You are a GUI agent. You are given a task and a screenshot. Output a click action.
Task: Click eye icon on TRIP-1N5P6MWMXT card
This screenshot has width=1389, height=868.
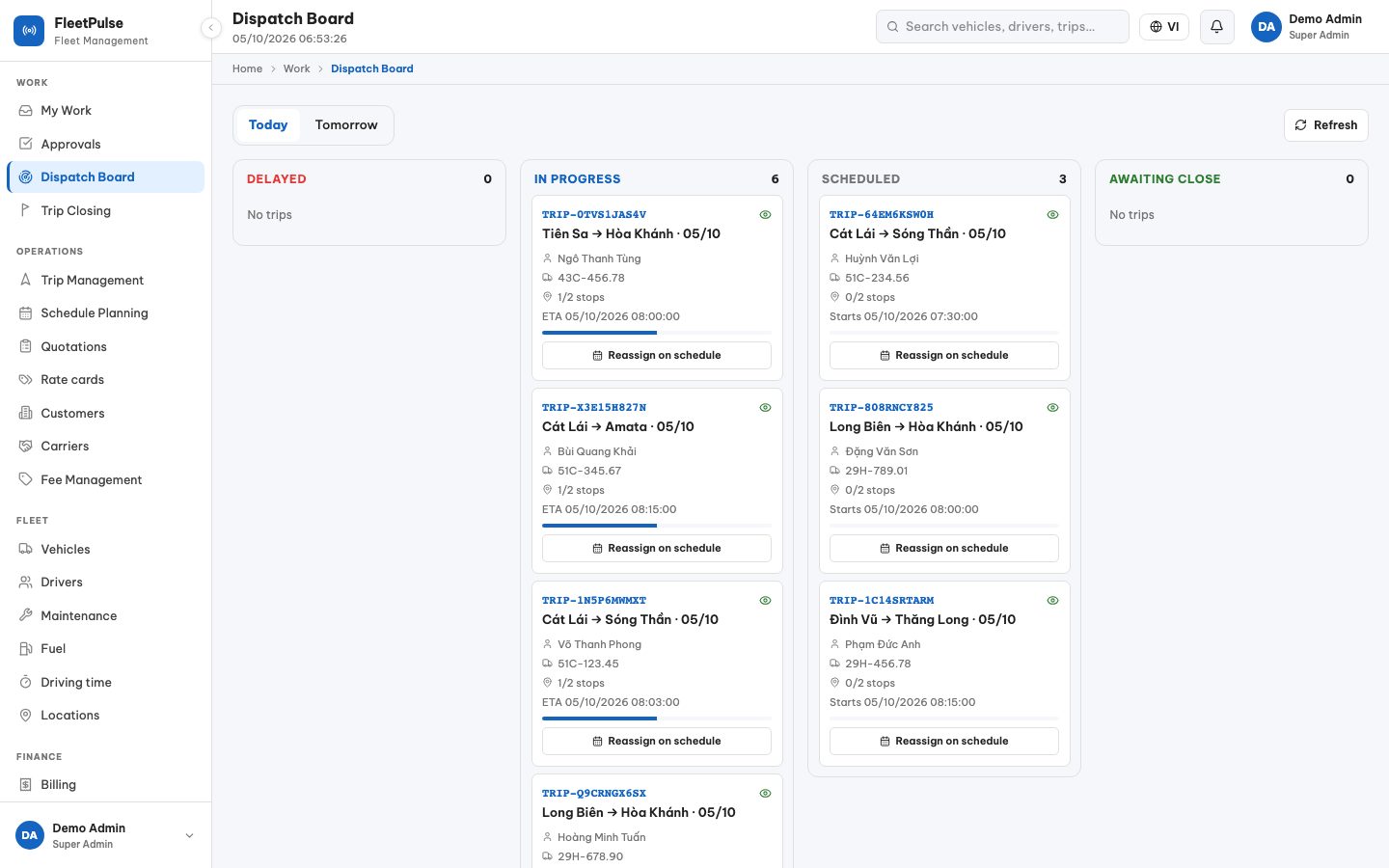click(x=765, y=601)
